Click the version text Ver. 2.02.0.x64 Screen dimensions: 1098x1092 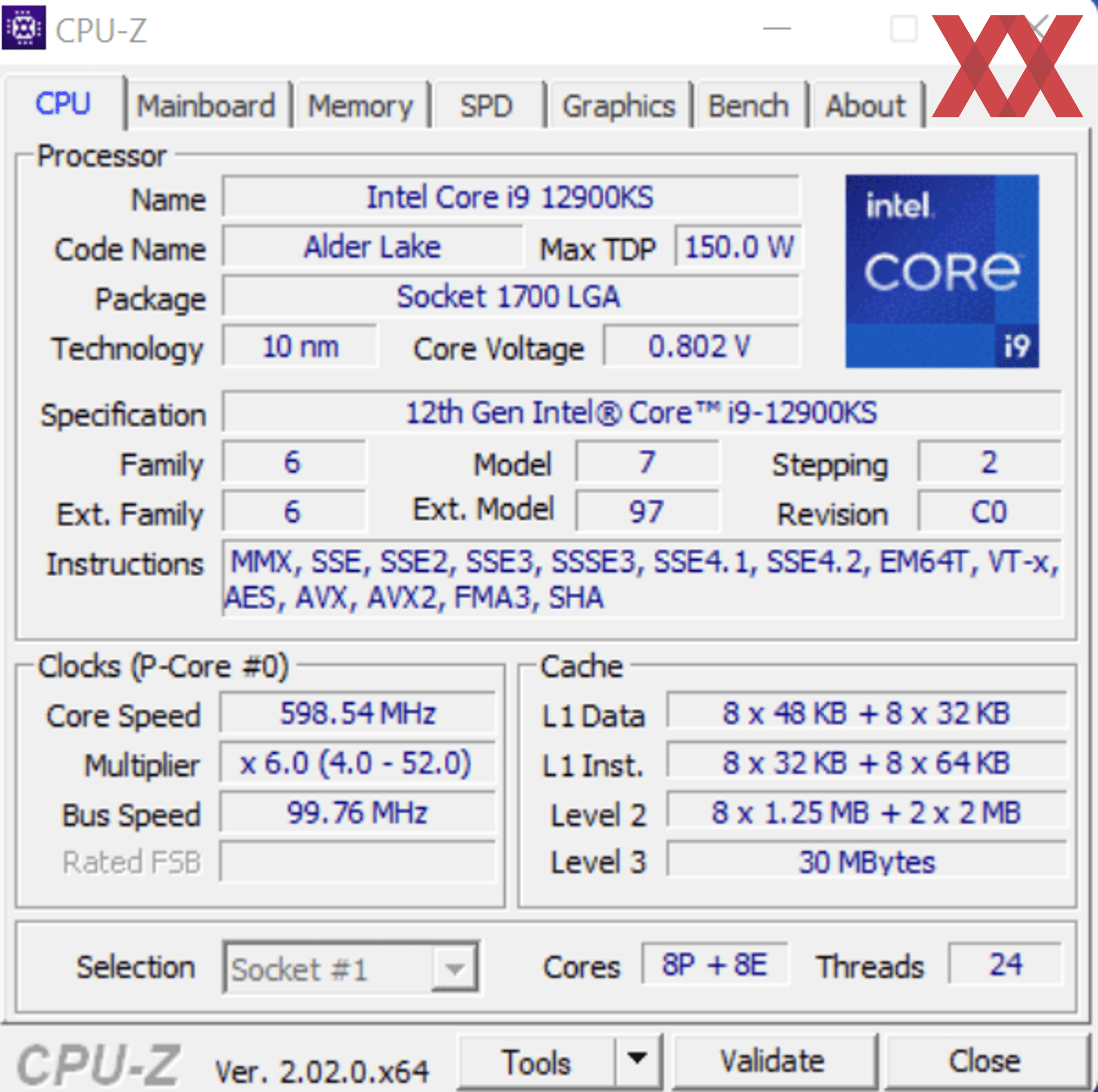321,1071
